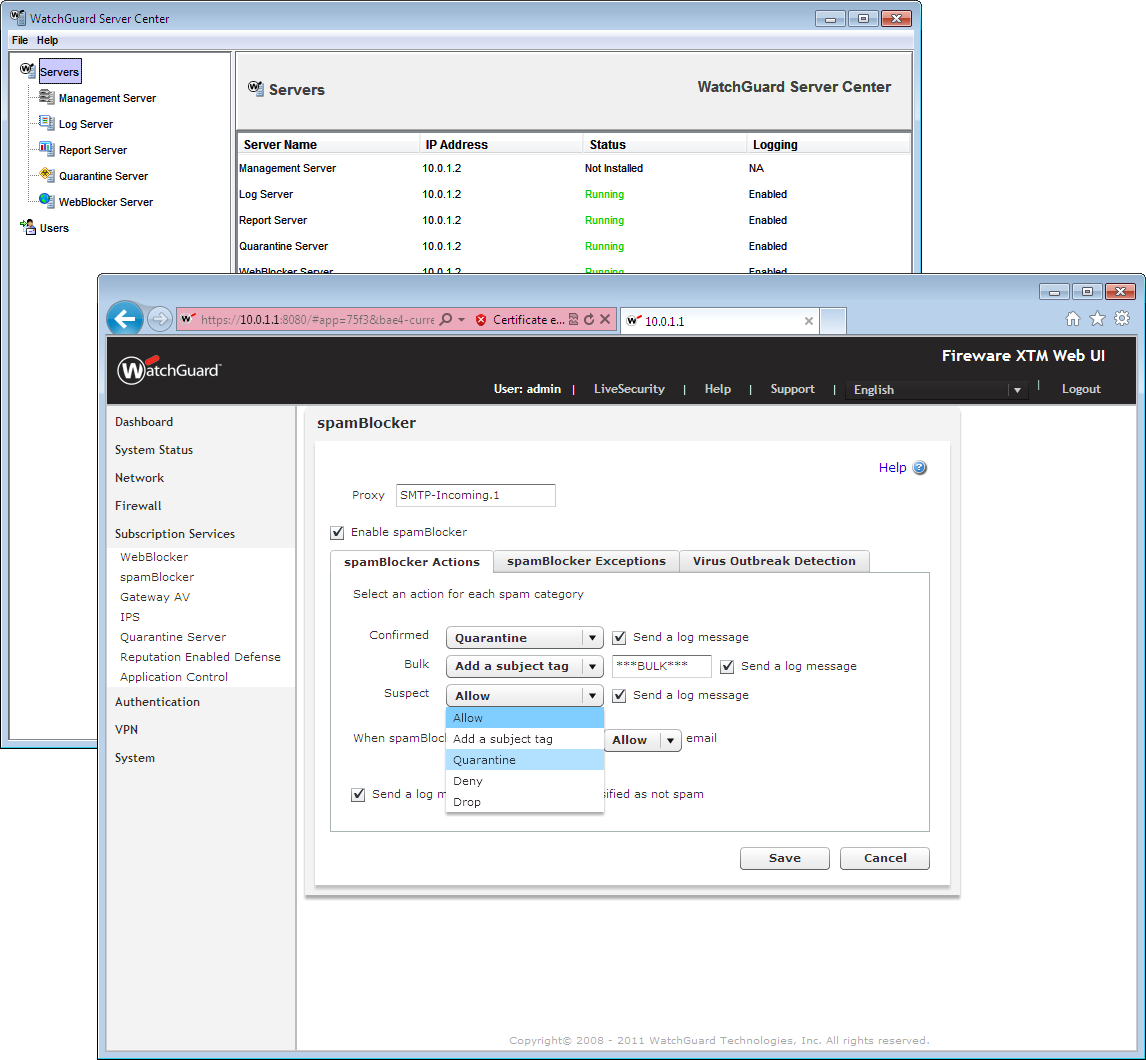The width and height of the screenshot is (1146, 1060).
Task: Click the Logout link
Action: click(x=1080, y=389)
